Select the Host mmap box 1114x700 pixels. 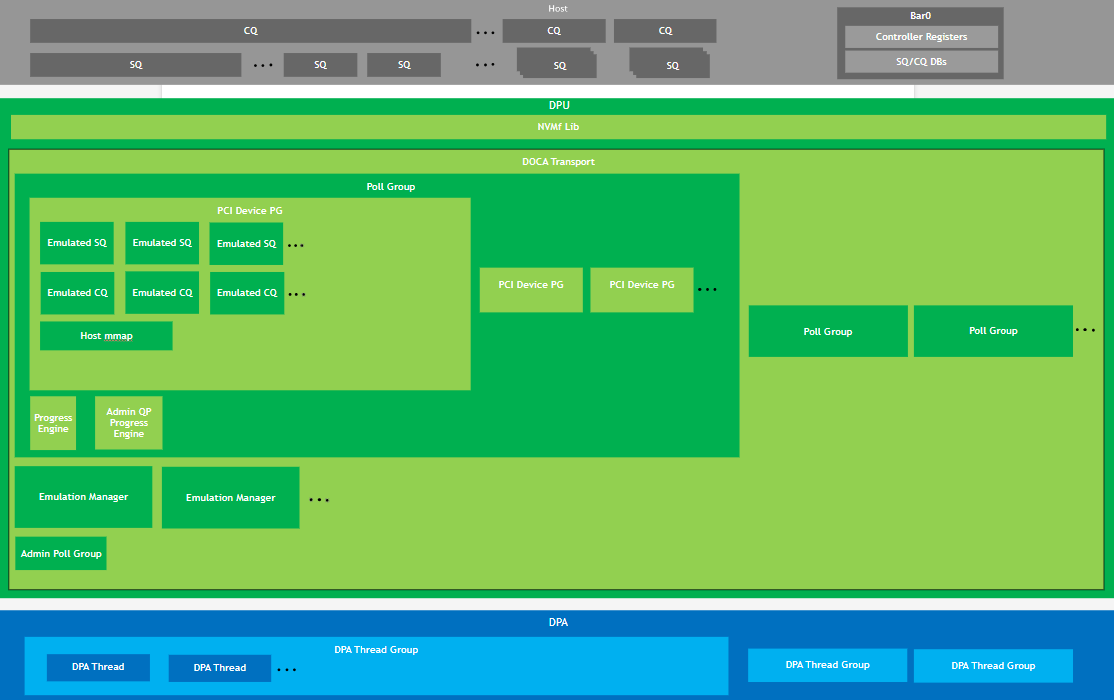(x=106, y=336)
